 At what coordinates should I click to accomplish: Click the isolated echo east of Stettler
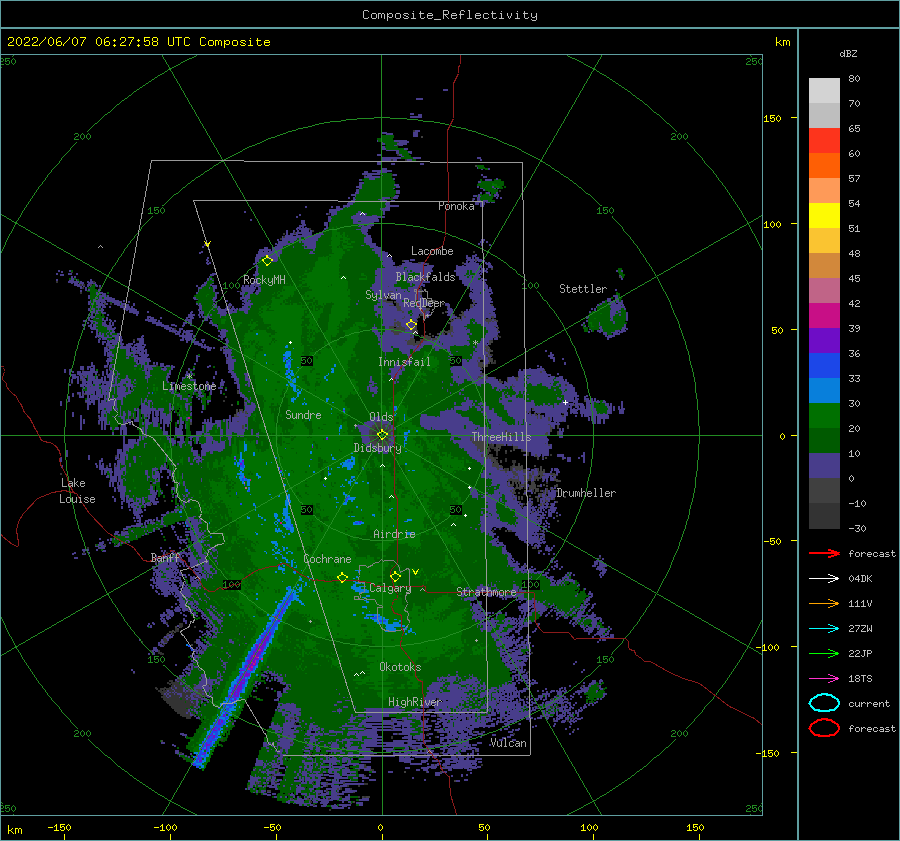(607, 316)
